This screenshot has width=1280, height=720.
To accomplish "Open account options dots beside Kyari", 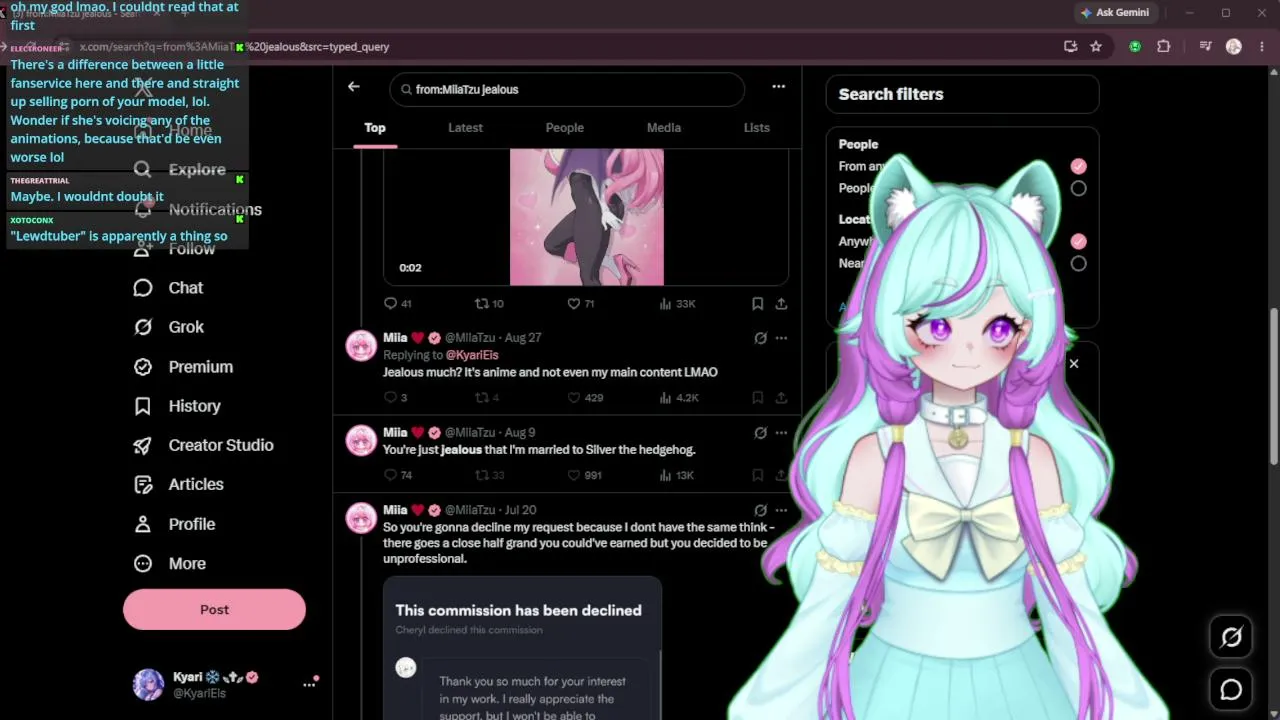I will [309, 685].
